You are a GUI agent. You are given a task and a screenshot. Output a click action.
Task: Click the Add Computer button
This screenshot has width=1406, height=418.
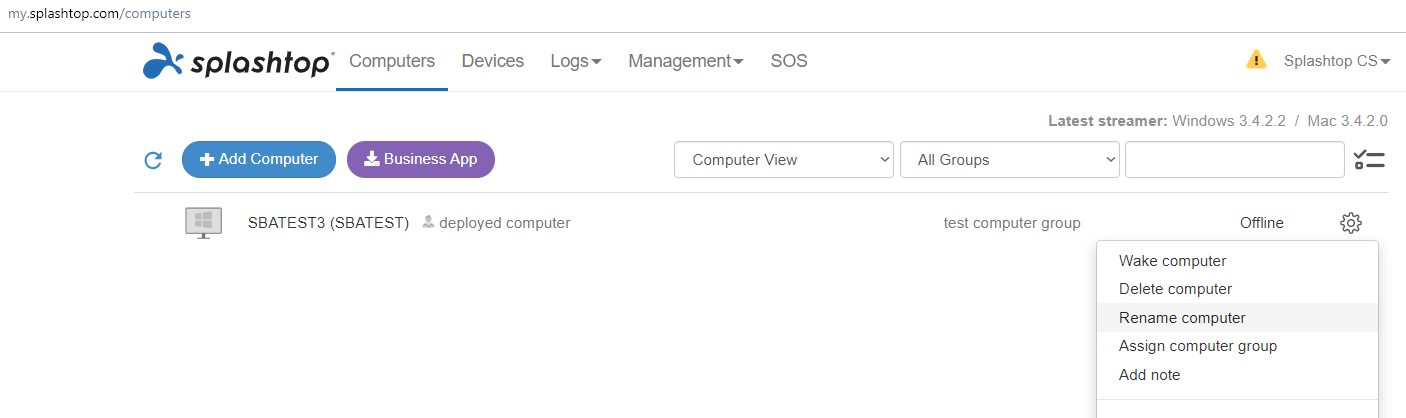coord(259,159)
